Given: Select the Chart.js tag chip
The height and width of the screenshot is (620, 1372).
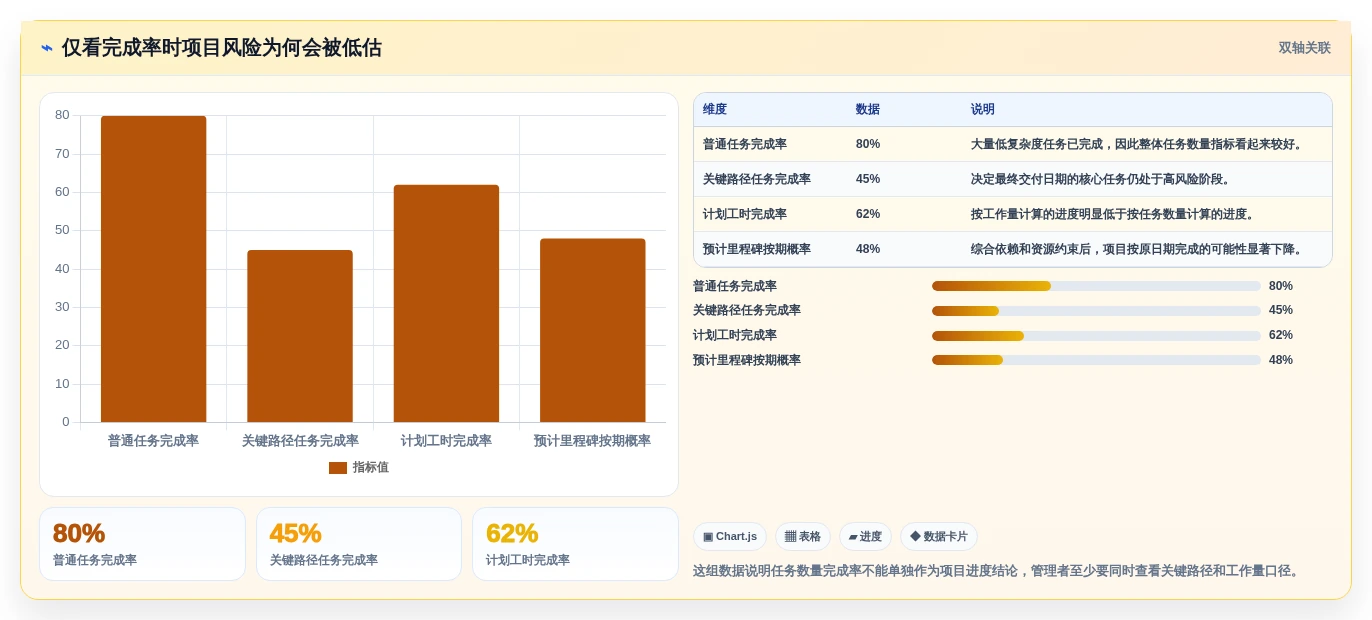Looking at the screenshot, I should (730, 537).
